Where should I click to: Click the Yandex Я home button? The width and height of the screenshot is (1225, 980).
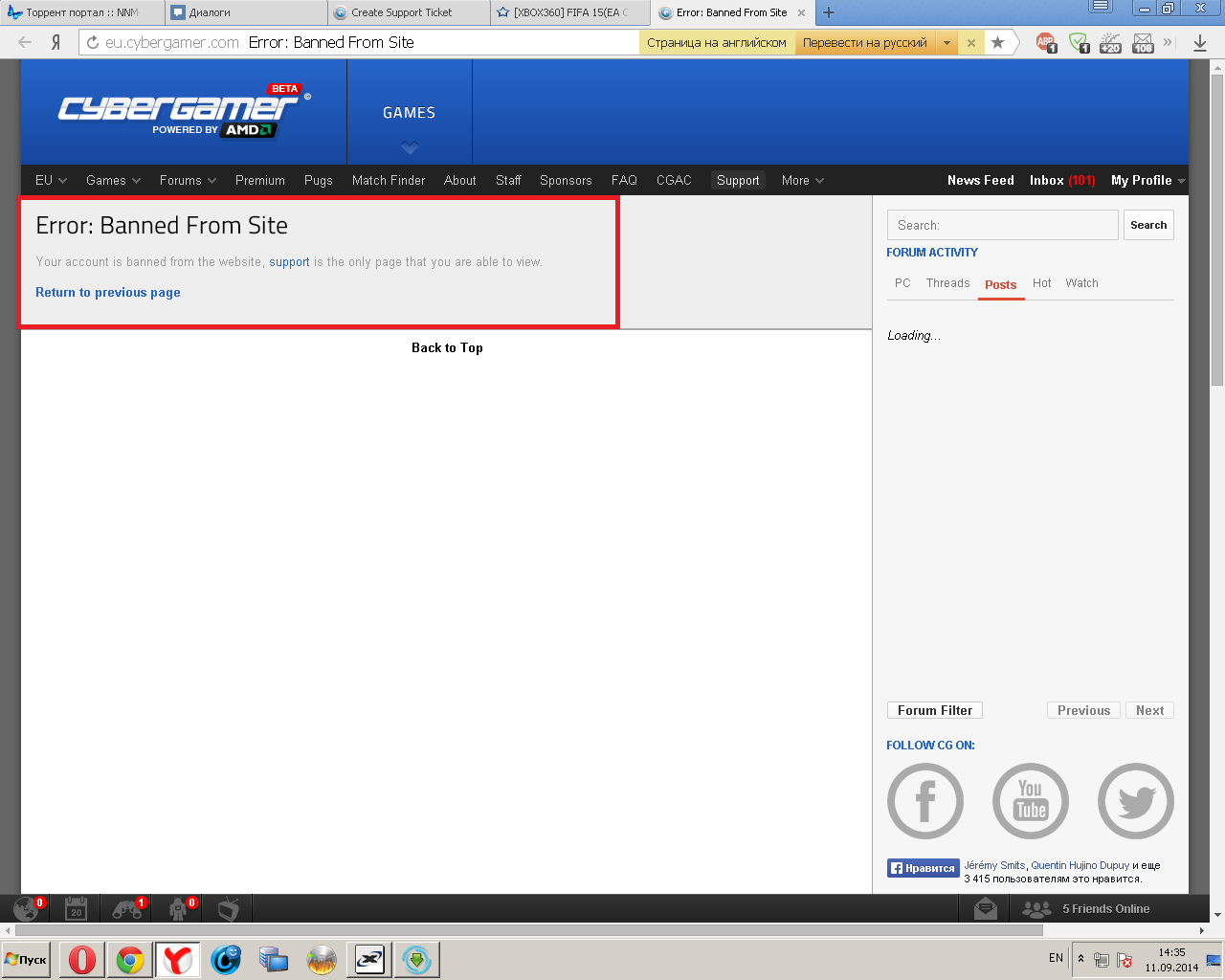click(56, 42)
